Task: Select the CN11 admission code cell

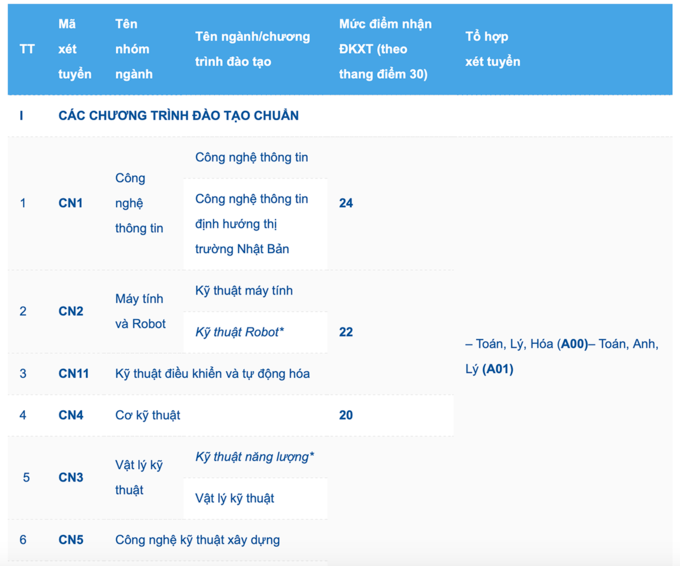Action: 74,374
